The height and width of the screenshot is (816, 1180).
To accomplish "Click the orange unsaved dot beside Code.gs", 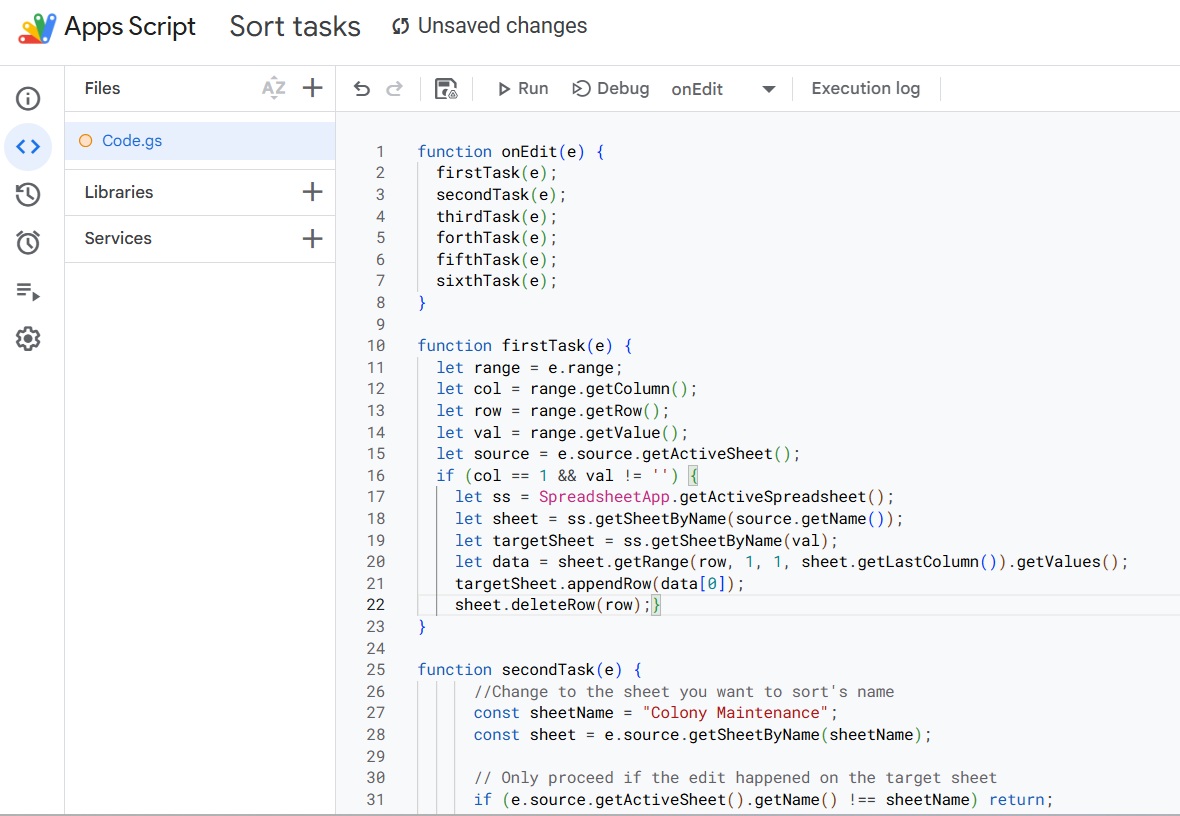I will 86,141.
